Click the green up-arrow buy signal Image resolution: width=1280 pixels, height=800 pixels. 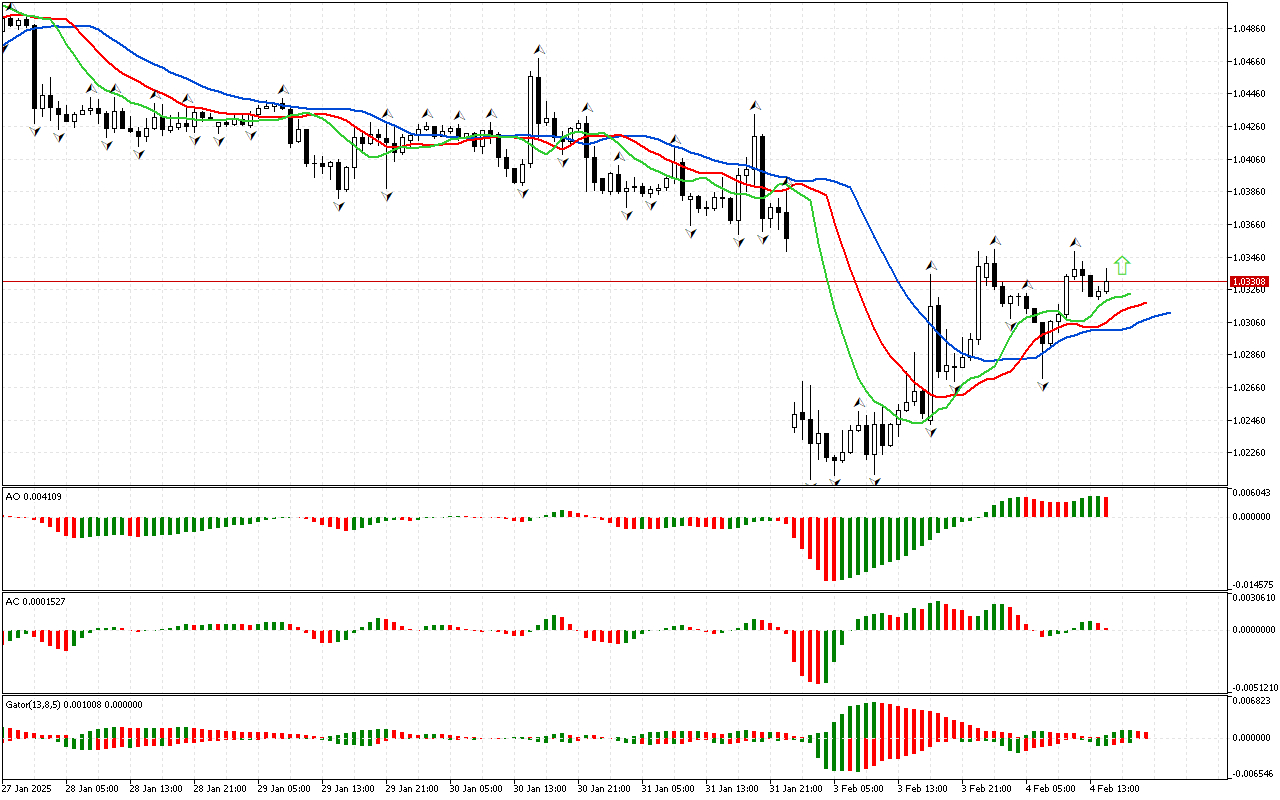coord(1122,265)
